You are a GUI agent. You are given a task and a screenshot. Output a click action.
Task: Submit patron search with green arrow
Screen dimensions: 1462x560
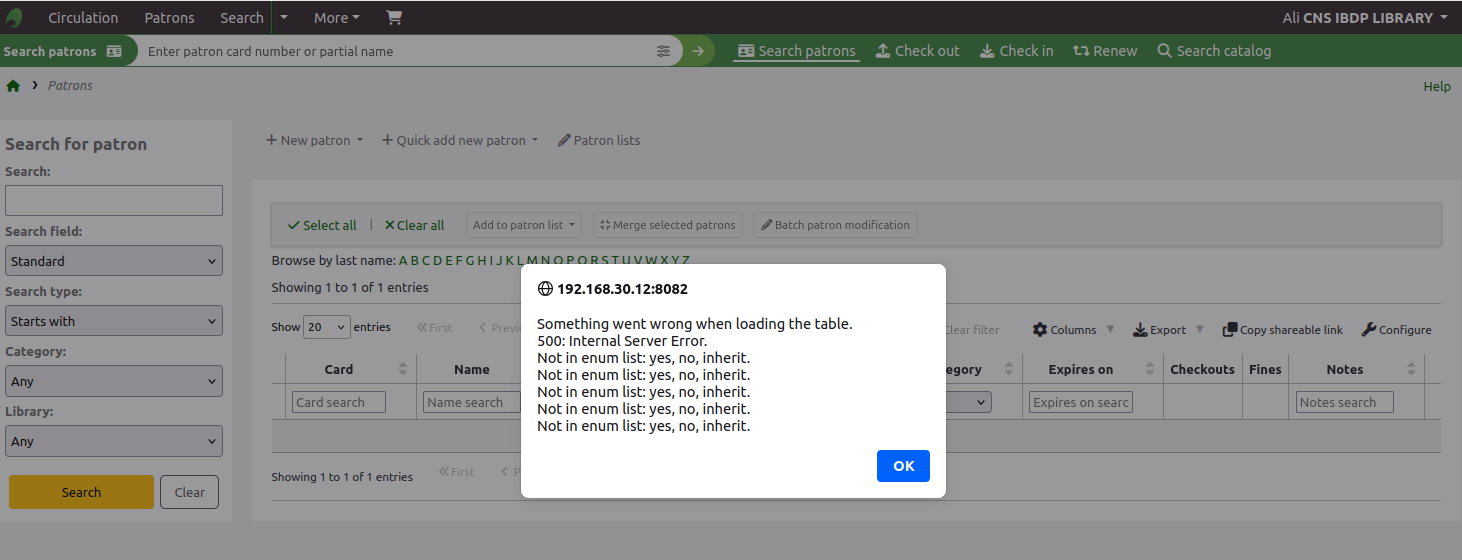(698, 51)
